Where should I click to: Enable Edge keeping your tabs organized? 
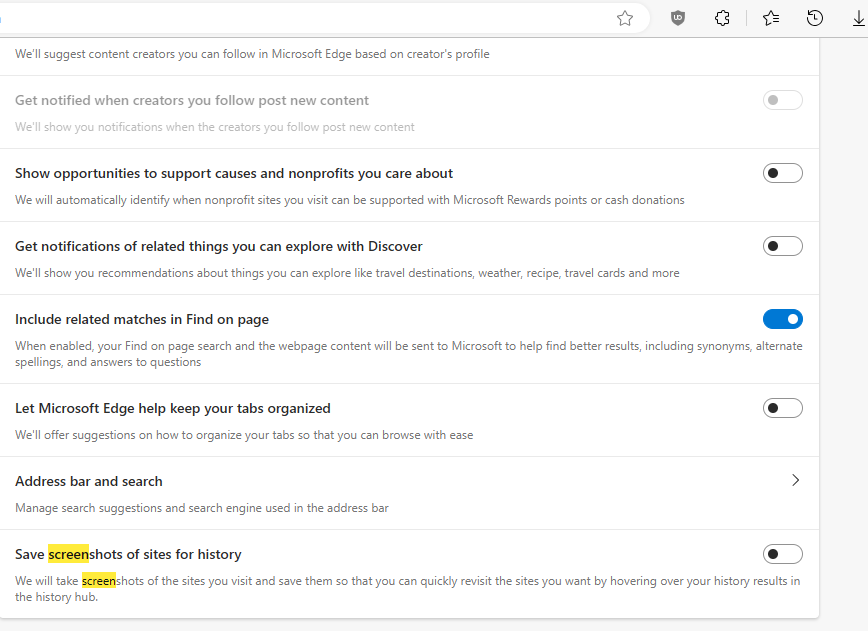pos(782,408)
